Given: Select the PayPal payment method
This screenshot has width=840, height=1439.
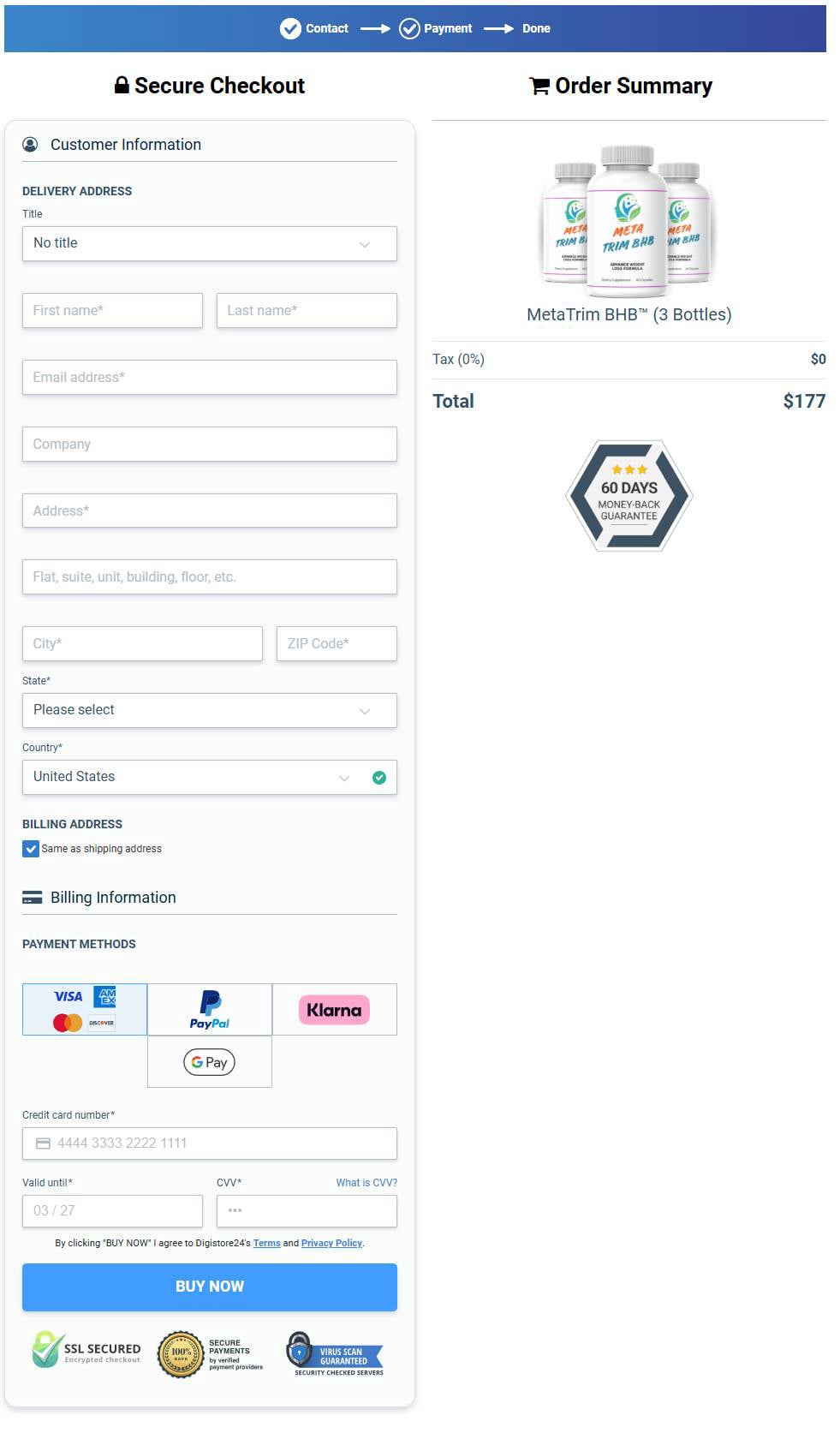Looking at the screenshot, I should tap(210, 1009).
